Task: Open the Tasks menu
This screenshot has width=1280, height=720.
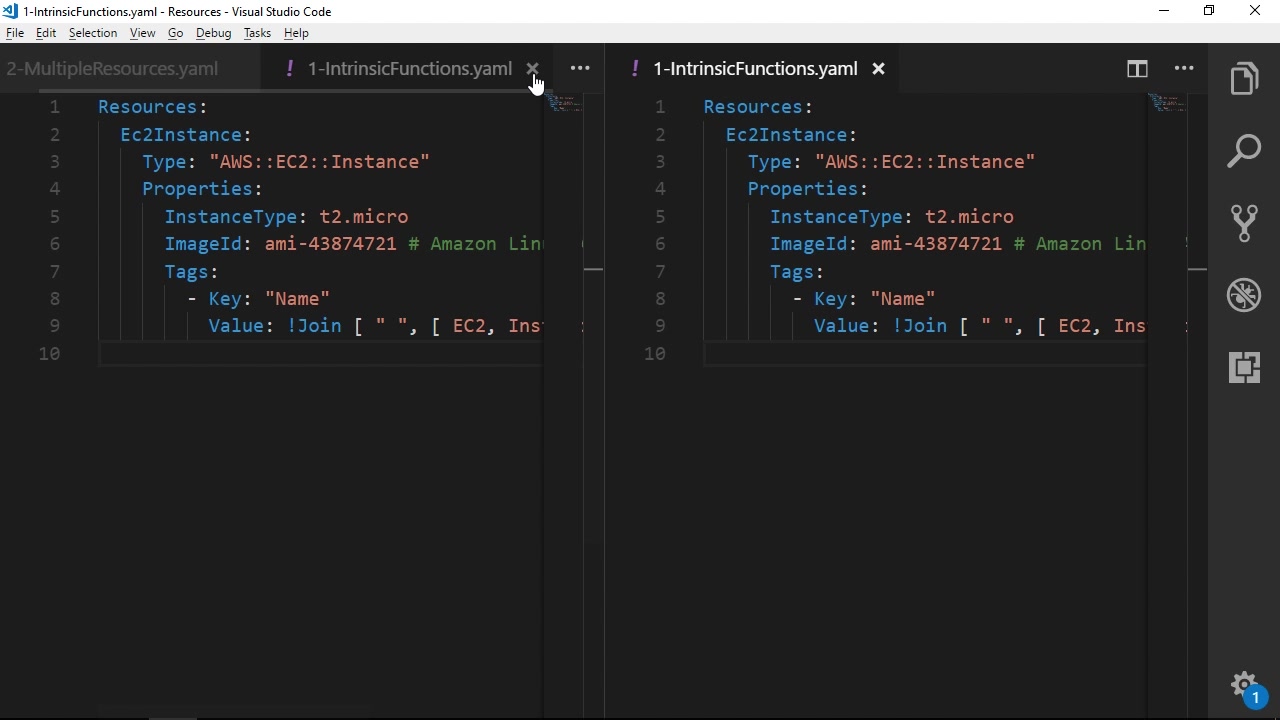Action: point(257,33)
